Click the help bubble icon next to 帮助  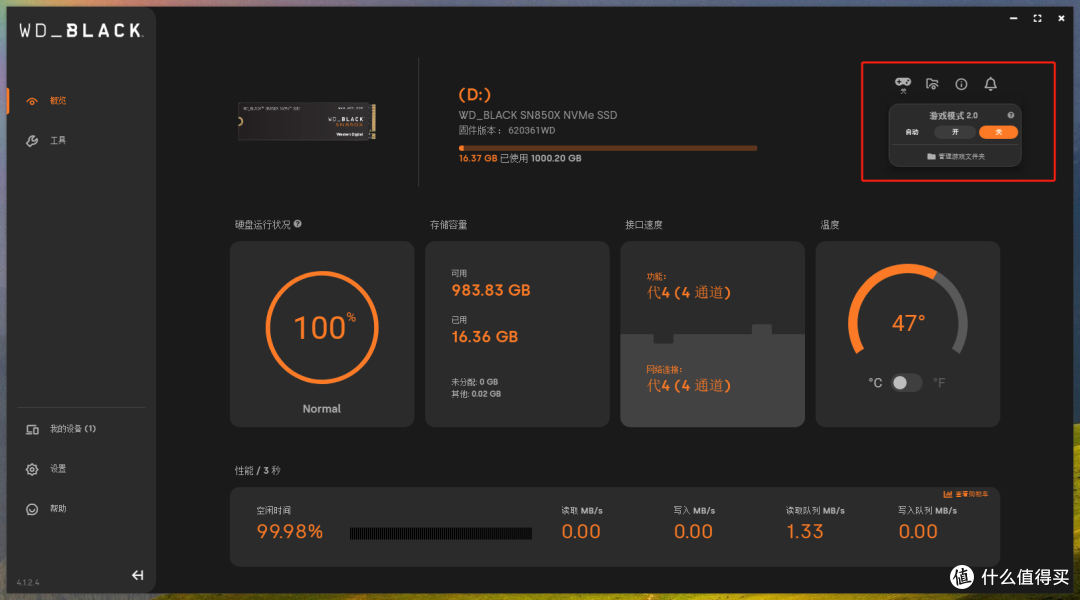click(32, 509)
